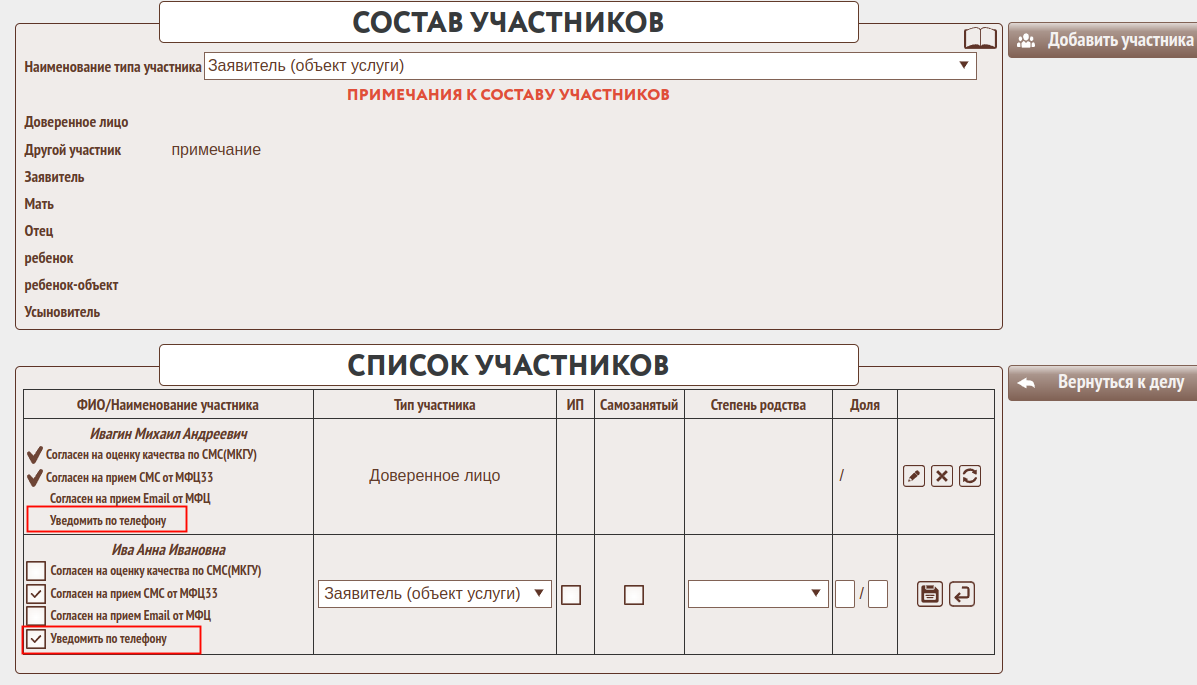Click the refresh icon in Ивагин's row
Image resolution: width=1197 pixels, height=685 pixels.
[x=969, y=476]
